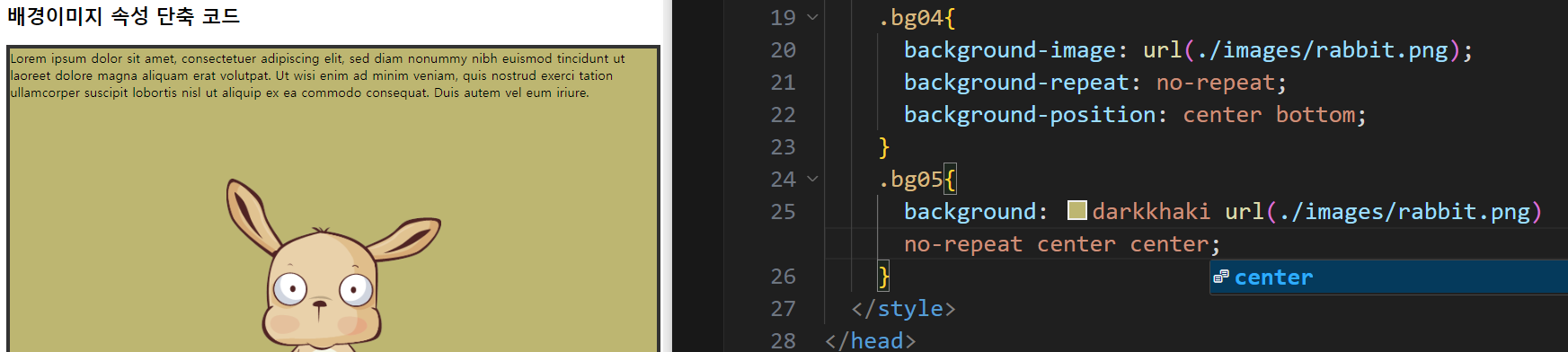The height and width of the screenshot is (352, 1568).
Task: Click line number 20 in gutter
Action: pyautogui.click(x=783, y=49)
